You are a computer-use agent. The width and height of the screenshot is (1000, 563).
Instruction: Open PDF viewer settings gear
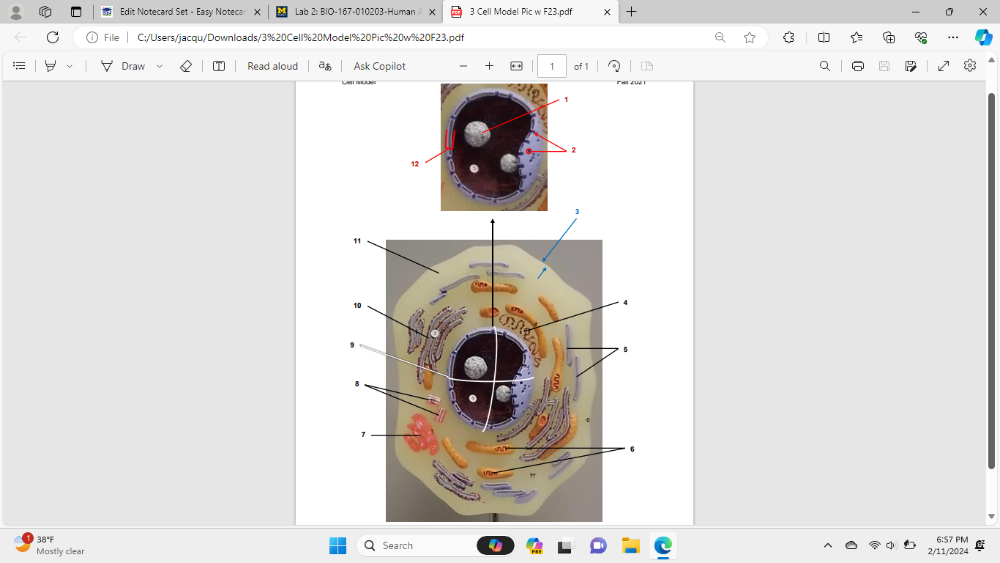point(969,66)
